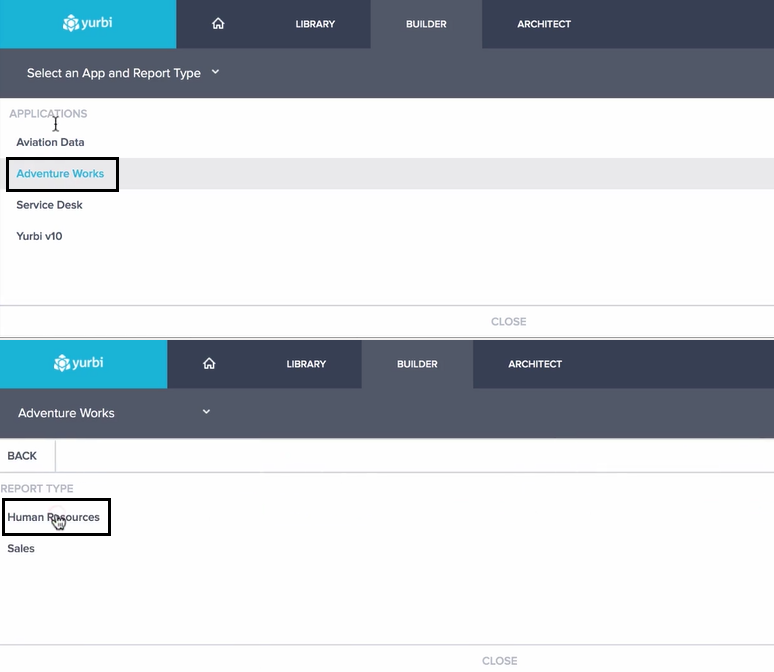Switch to BUILDER tab in bottom panel
Viewport: 774px width, 672px height.
(417, 364)
